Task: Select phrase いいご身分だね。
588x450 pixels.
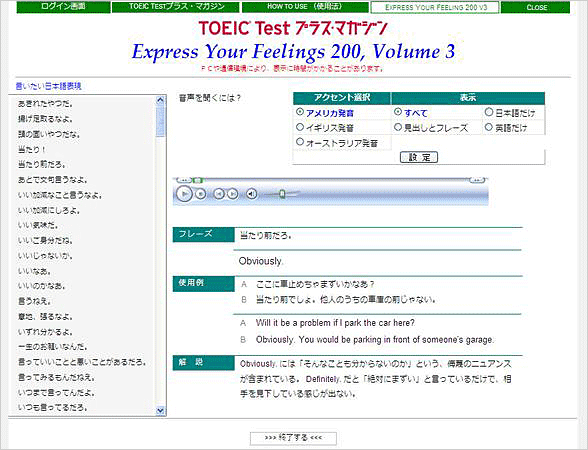Action: pos(45,240)
